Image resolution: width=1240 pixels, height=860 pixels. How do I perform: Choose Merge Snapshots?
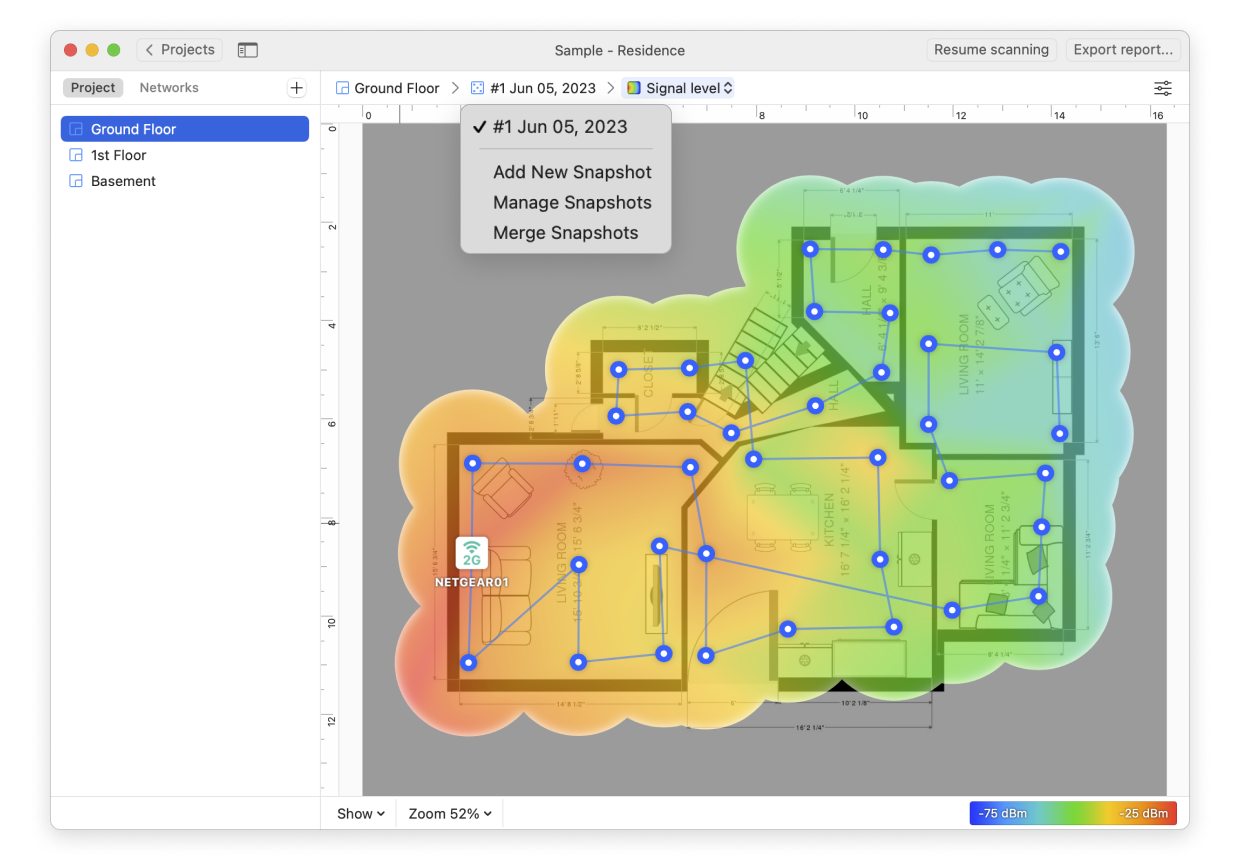[565, 233]
